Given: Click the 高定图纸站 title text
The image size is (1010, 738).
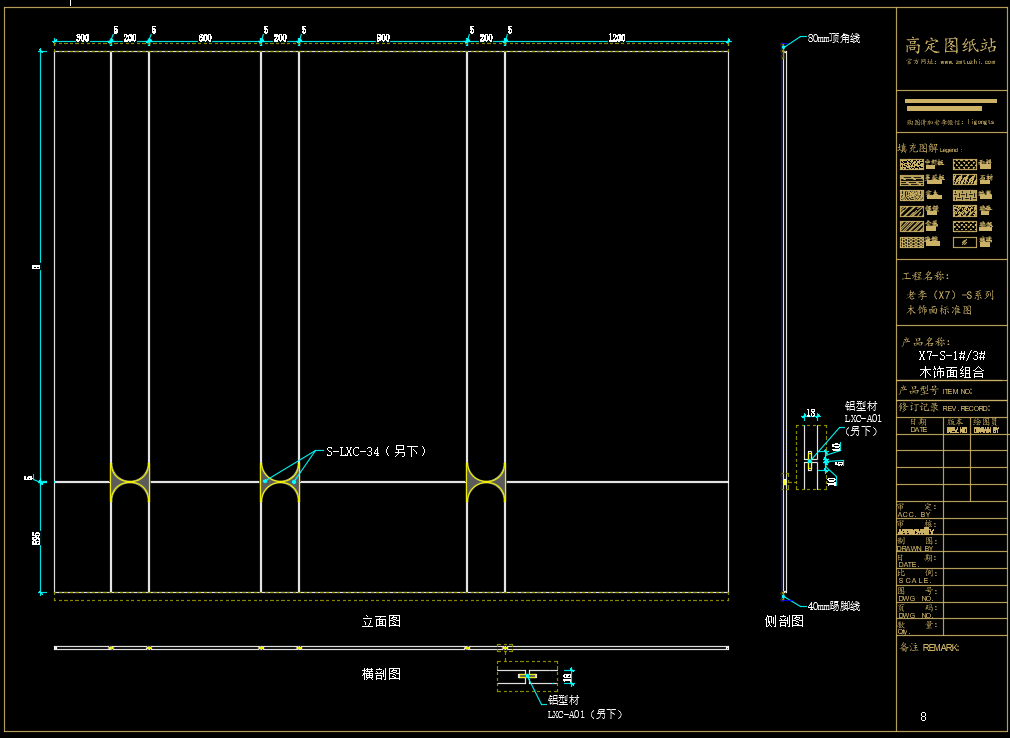Looking at the screenshot, I should pos(951,45).
